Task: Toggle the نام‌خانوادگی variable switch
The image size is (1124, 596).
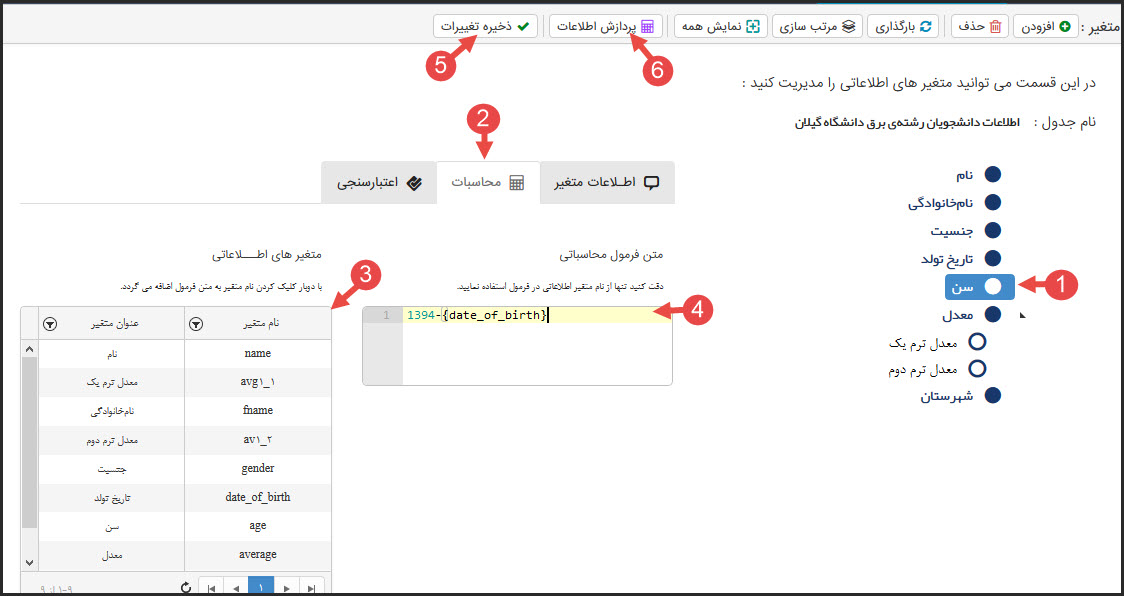Action: pos(992,202)
